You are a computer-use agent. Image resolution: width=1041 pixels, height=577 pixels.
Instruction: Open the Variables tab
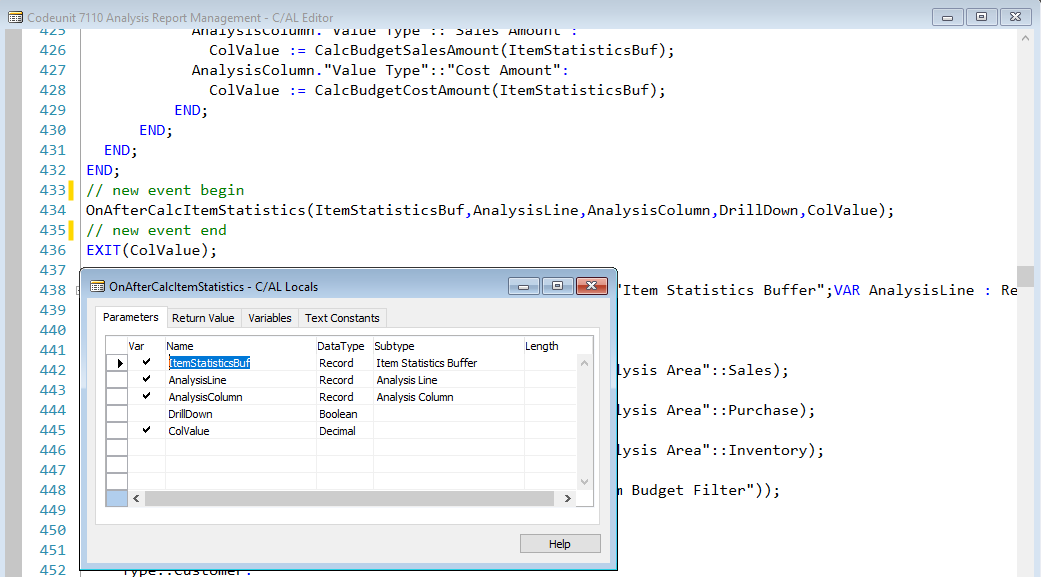pyautogui.click(x=269, y=317)
